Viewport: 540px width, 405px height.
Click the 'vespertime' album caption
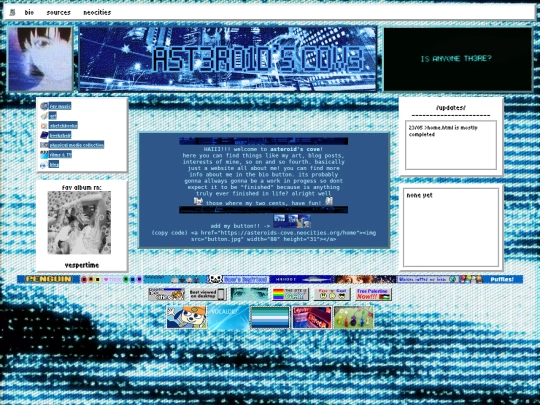(x=82, y=265)
